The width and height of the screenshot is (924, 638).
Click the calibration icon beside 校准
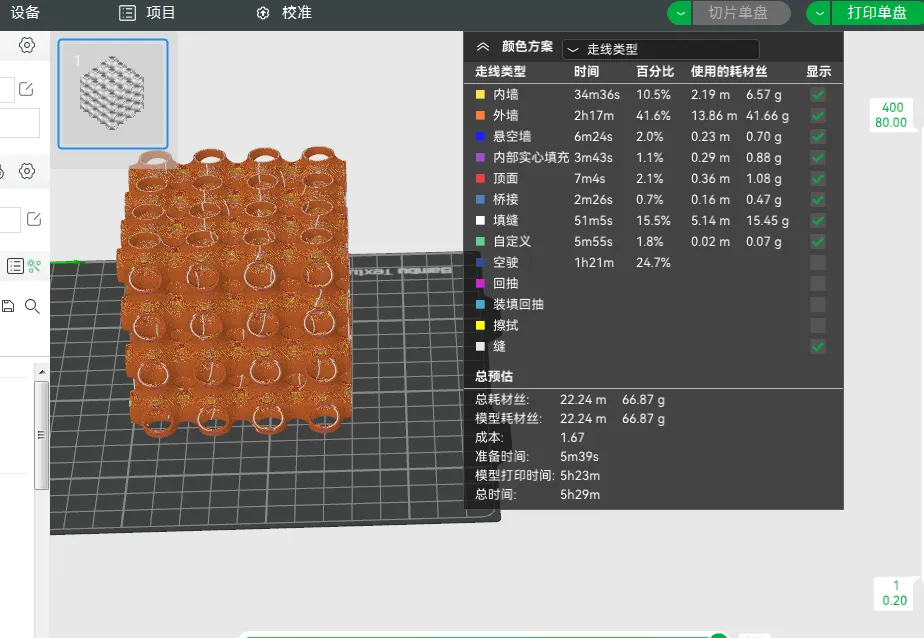263,13
